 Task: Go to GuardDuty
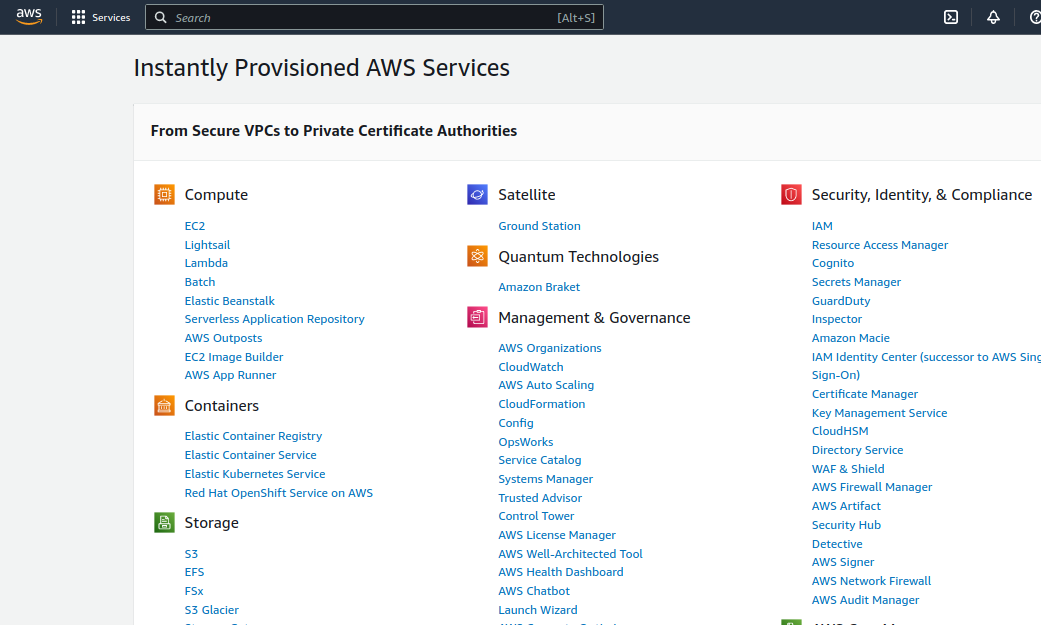coord(841,301)
